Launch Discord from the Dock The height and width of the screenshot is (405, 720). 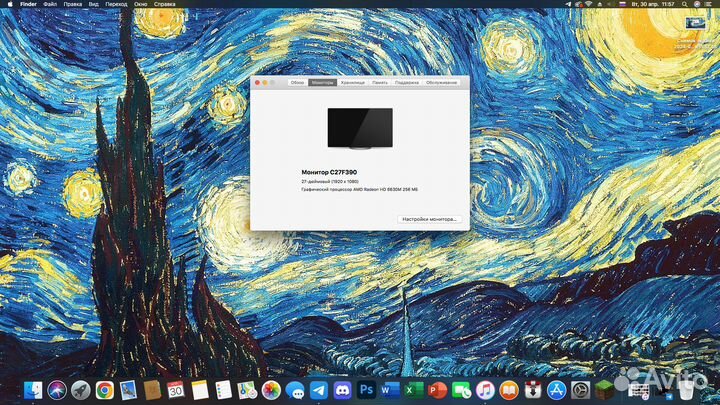(343, 390)
